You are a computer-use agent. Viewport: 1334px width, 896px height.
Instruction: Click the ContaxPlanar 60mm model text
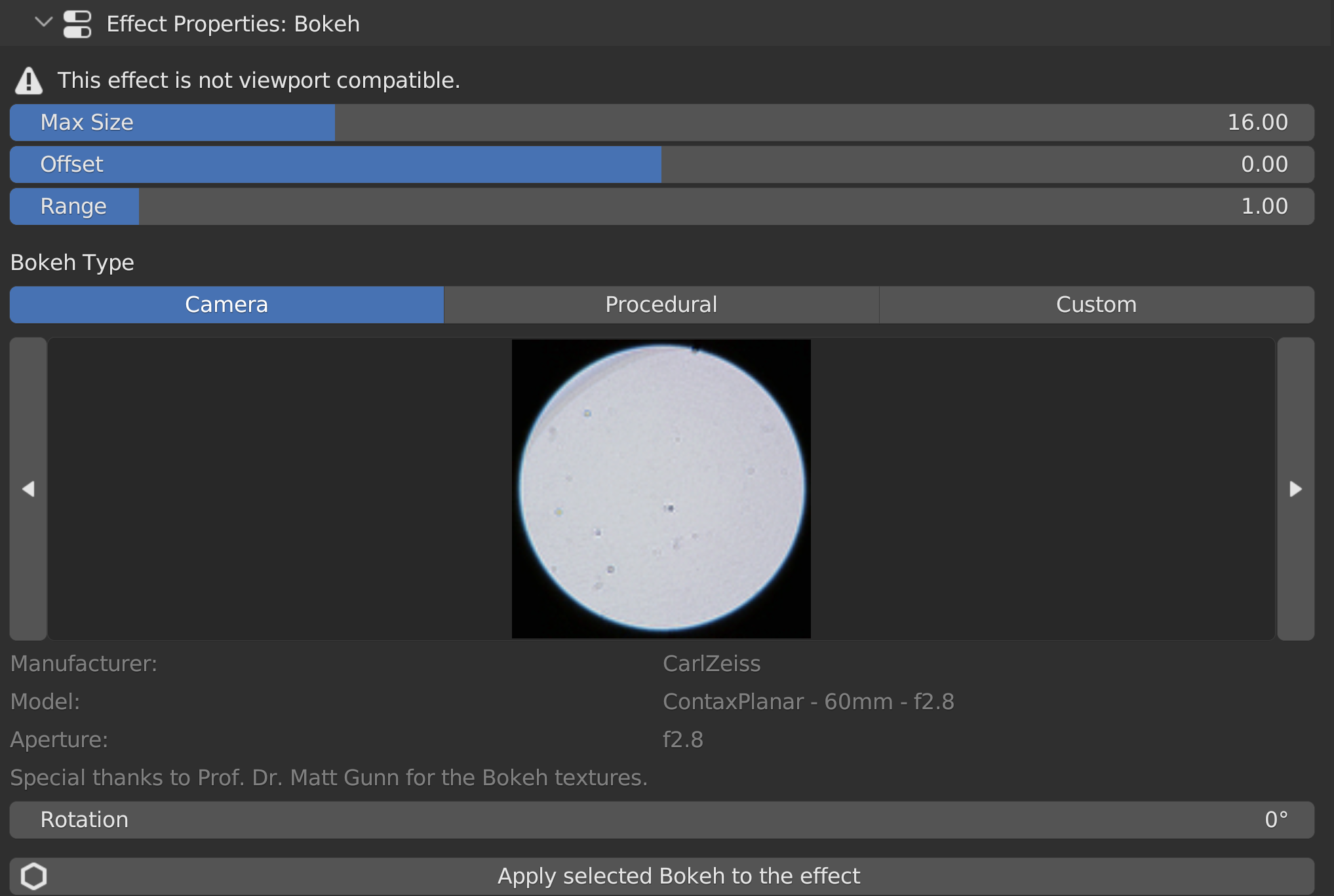[808, 701]
